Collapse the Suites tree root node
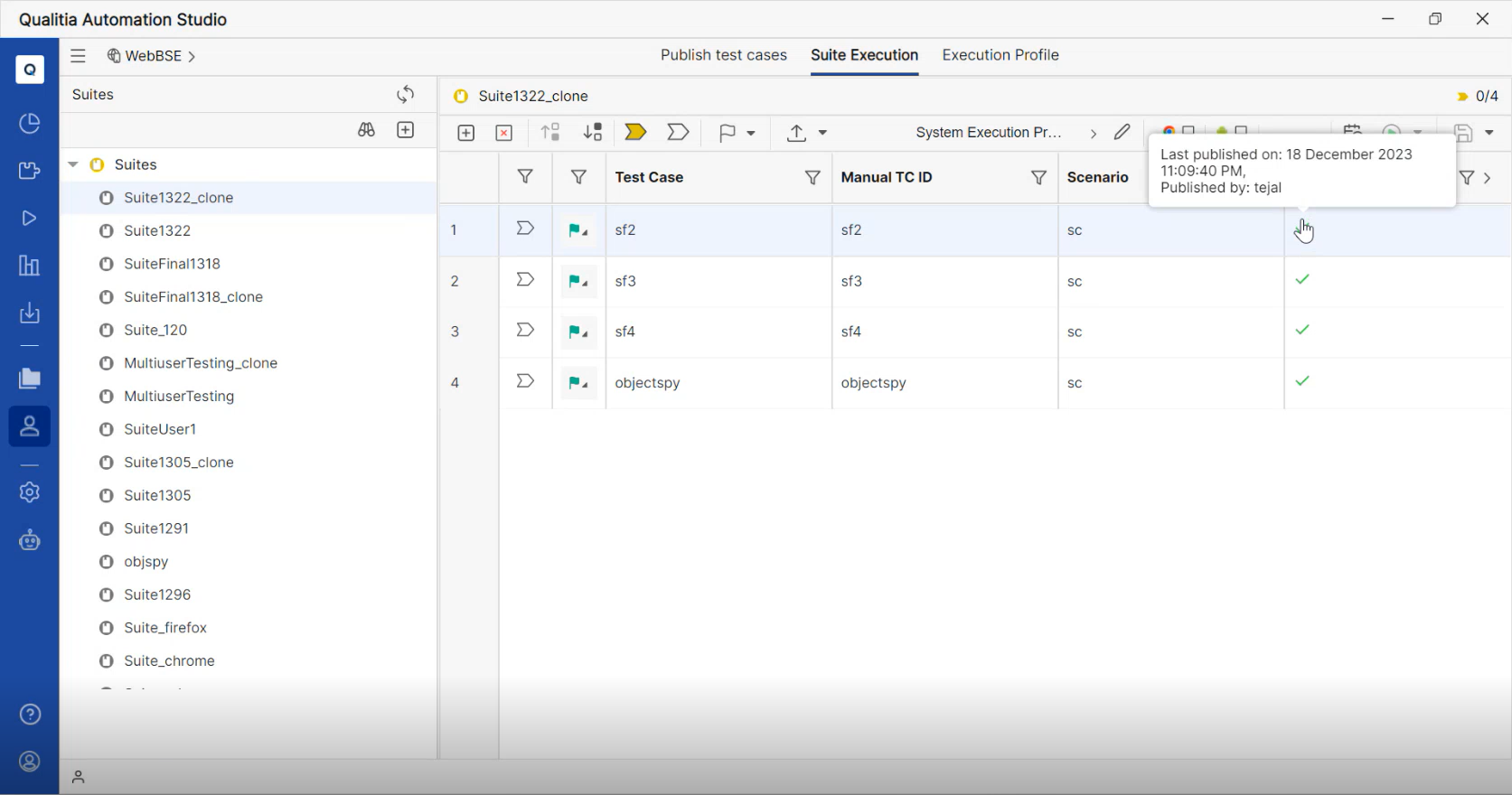The image size is (1512, 795). (73, 164)
